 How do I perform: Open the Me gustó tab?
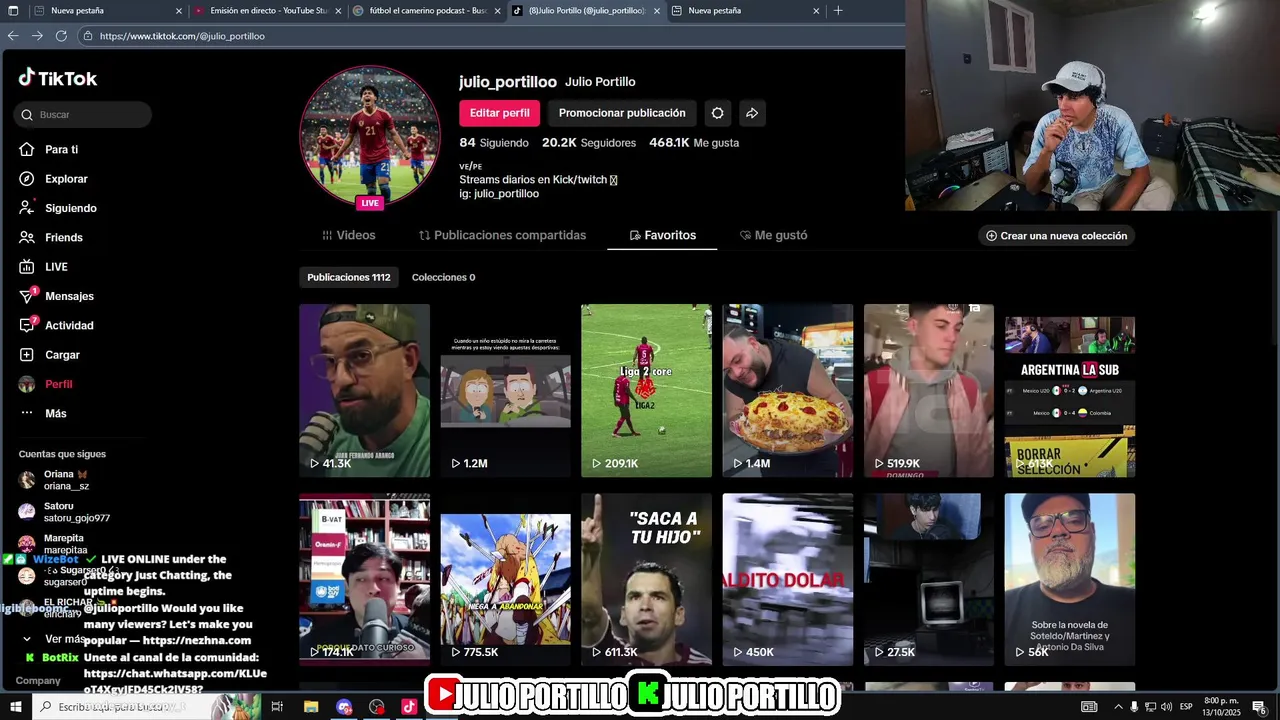tap(773, 235)
